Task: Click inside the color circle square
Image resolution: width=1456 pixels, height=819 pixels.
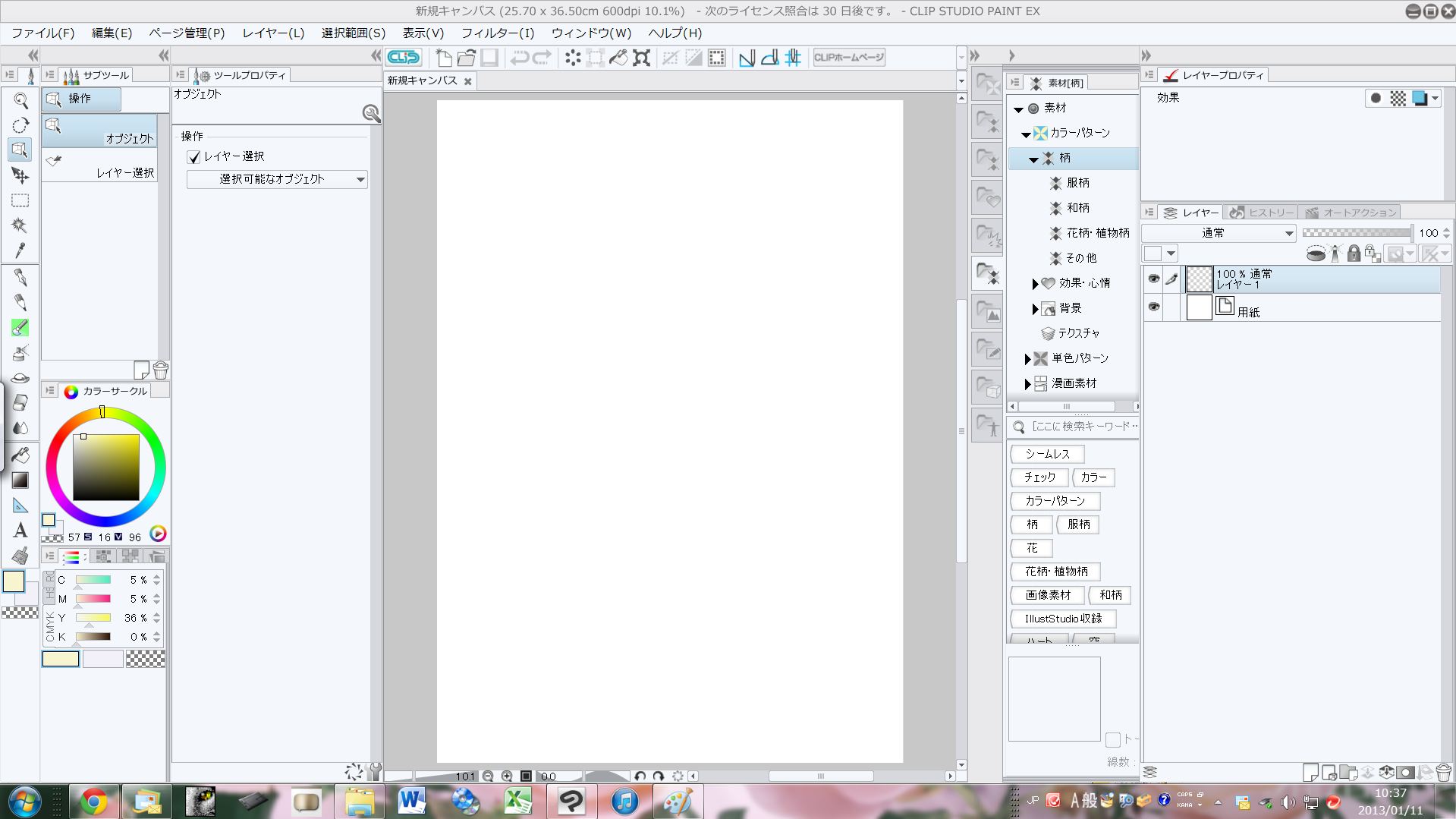Action: click(106, 467)
